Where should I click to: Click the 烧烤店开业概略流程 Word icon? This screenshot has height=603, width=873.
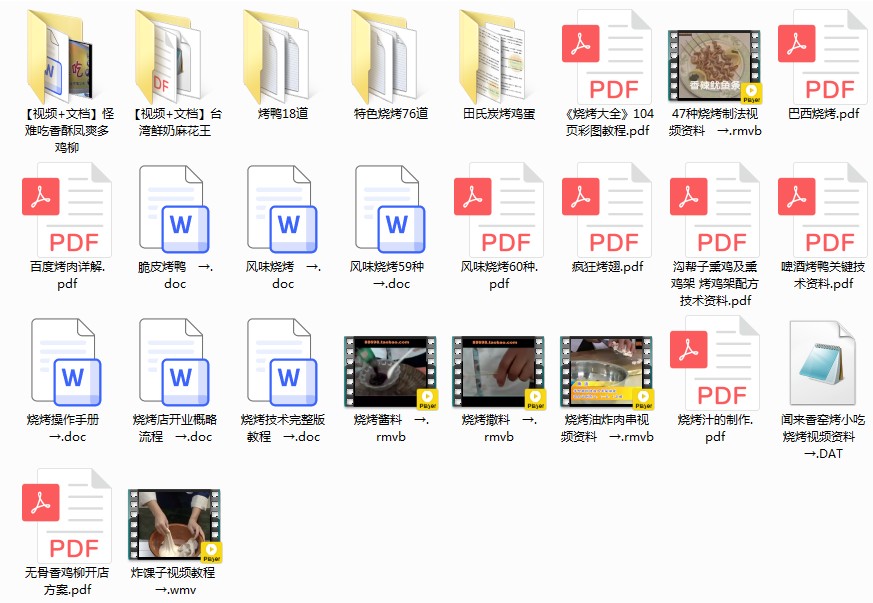tap(175, 362)
